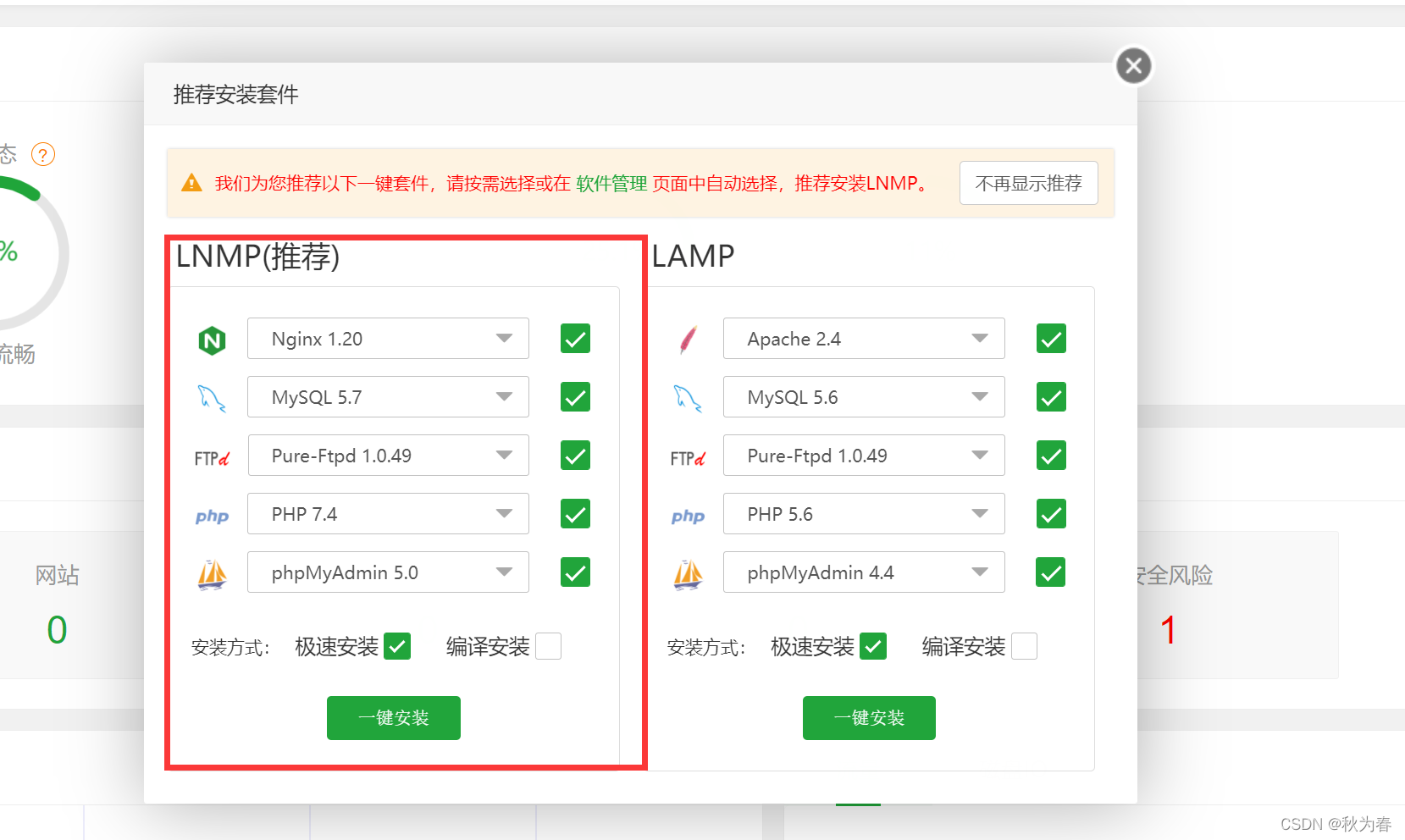Enable 编译安装 checkbox in LNMP

(548, 646)
